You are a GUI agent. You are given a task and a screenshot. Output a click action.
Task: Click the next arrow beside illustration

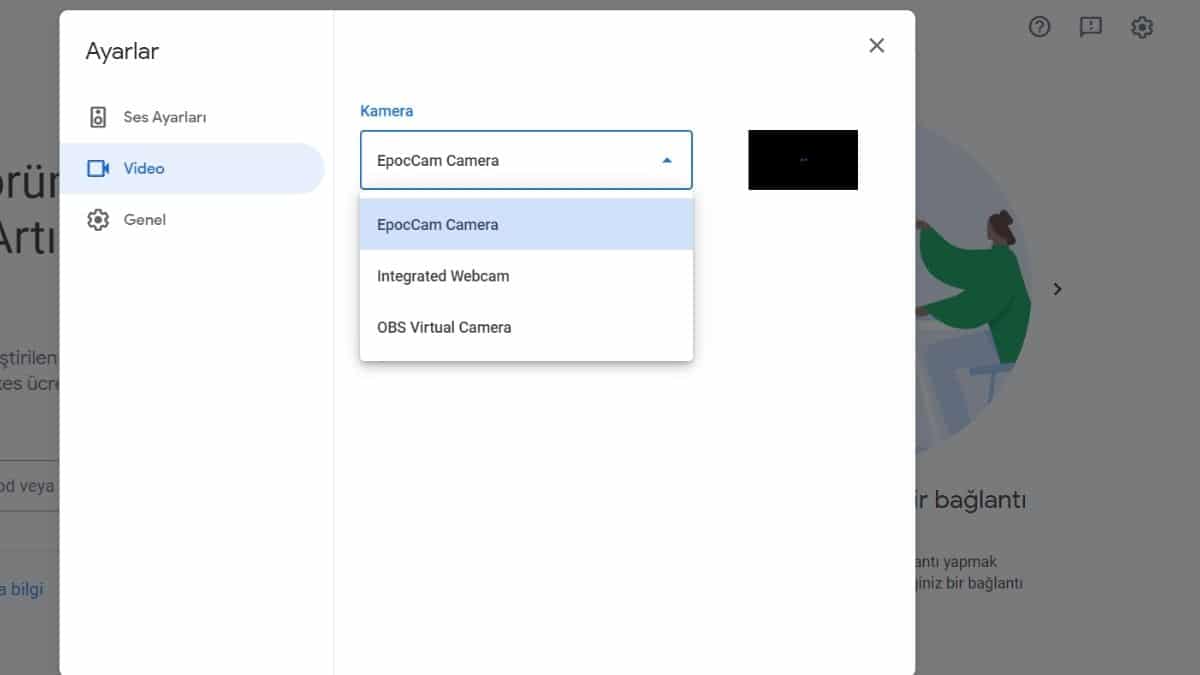tap(1057, 289)
